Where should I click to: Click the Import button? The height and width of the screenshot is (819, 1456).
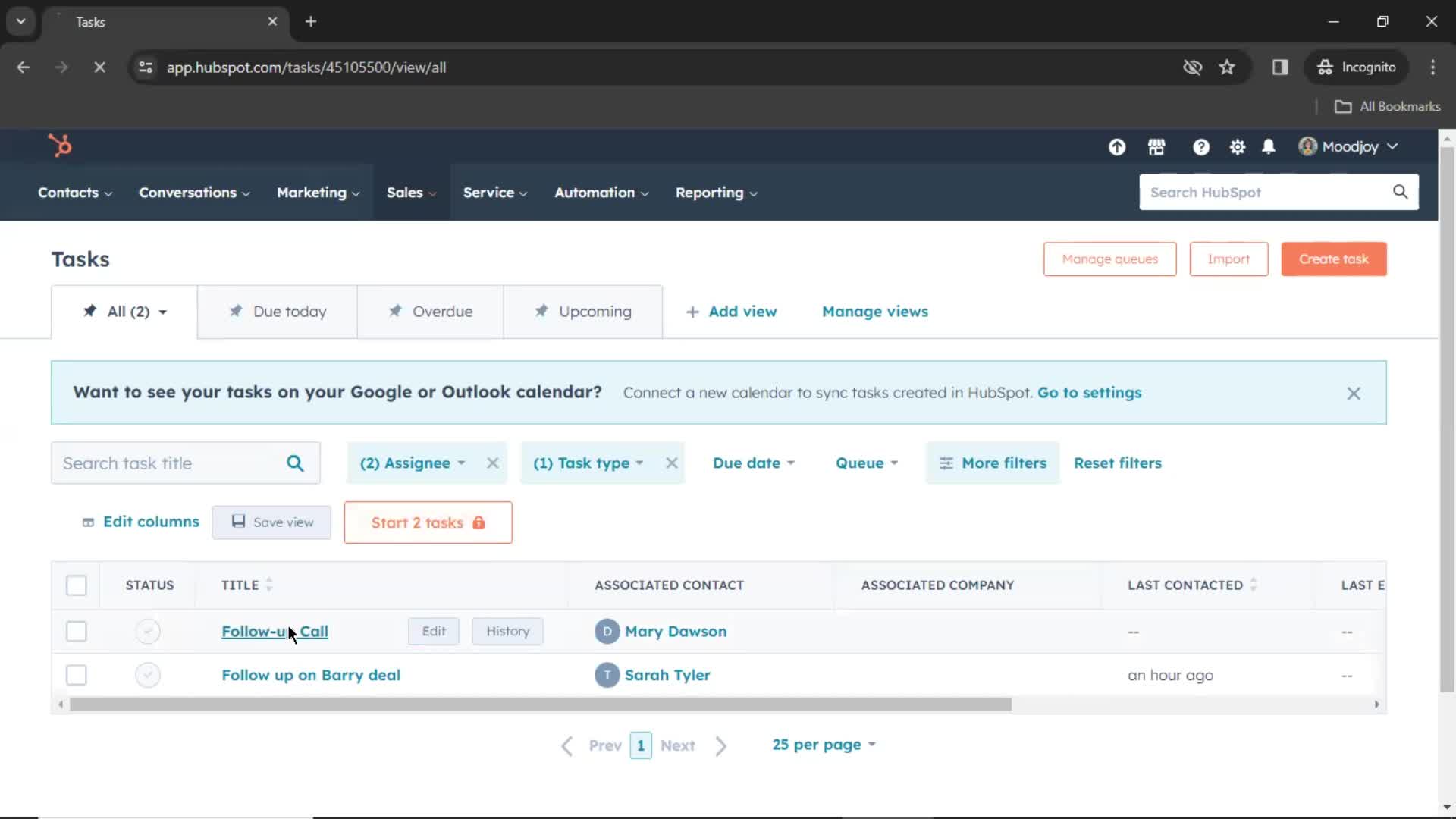(x=1228, y=258)
